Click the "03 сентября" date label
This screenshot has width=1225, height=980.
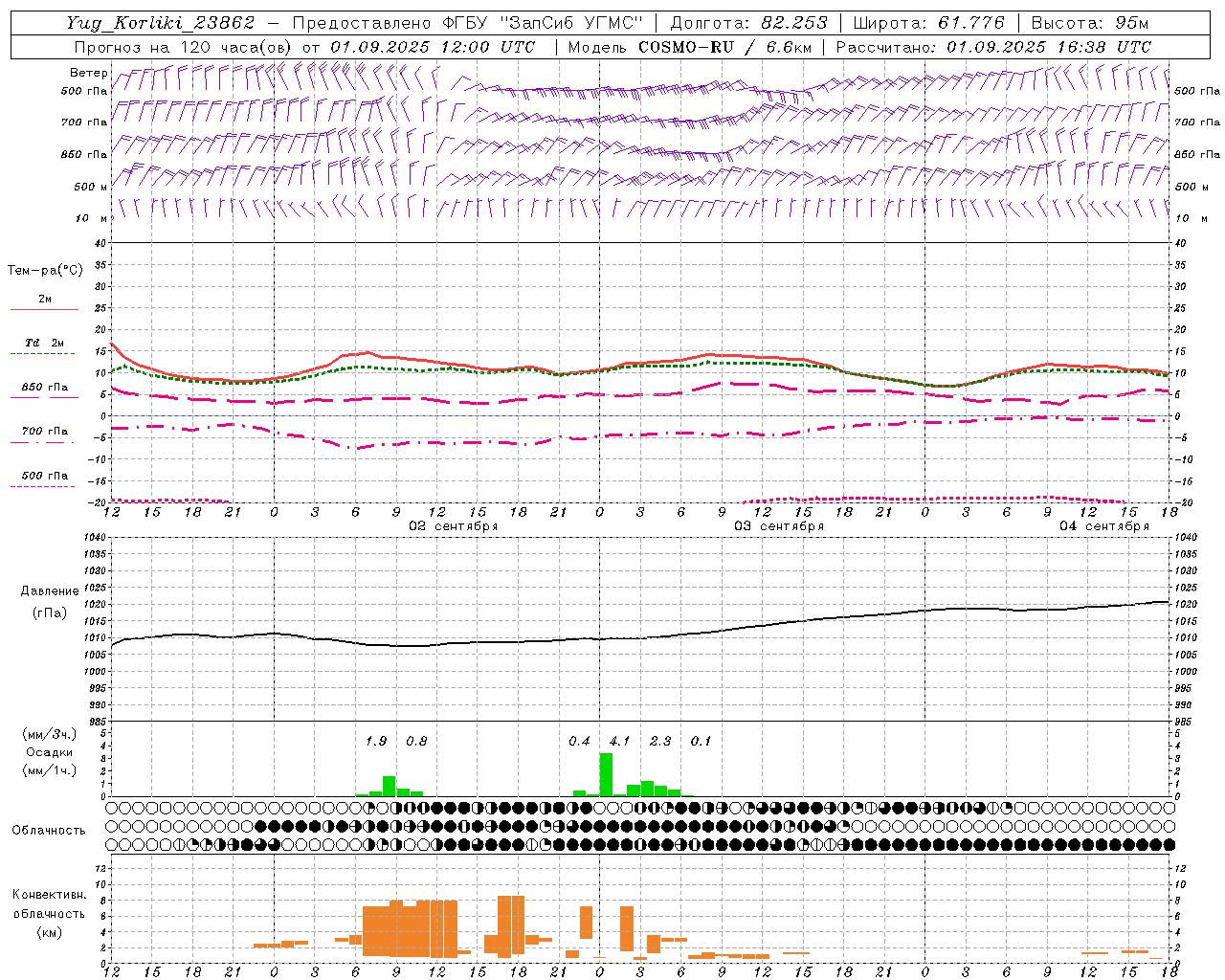tap(779, 526)
